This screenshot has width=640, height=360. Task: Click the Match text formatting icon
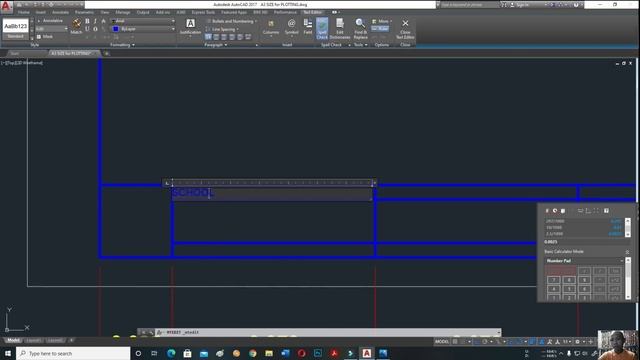(x=76, y=26)
